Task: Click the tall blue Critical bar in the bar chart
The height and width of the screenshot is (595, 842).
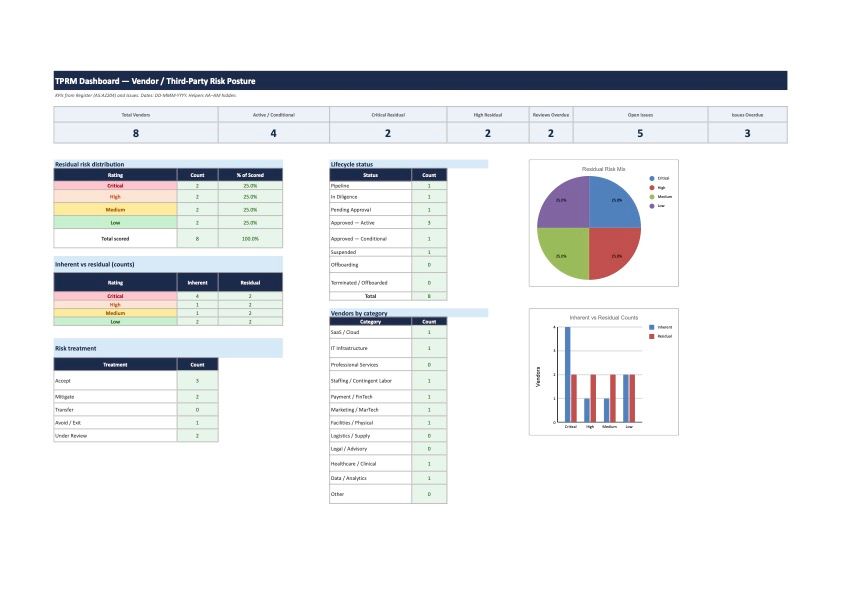Action: click(568, 374)
